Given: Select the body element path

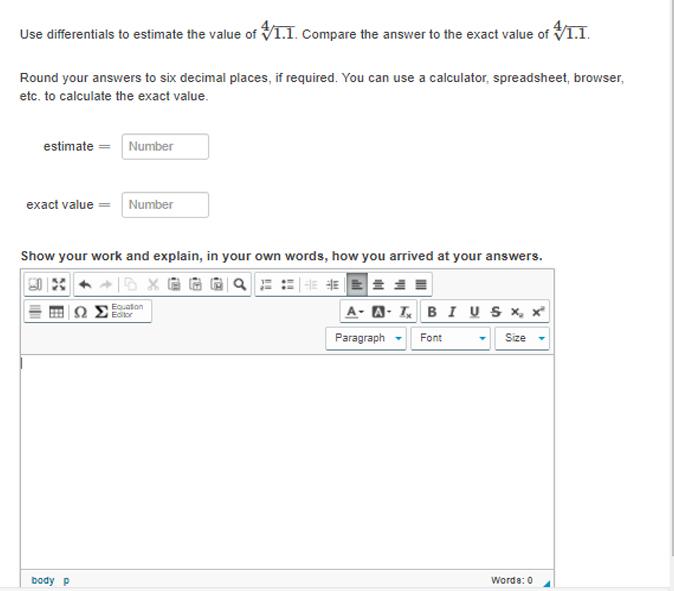Looking at the screenshot, I should 43,580.
